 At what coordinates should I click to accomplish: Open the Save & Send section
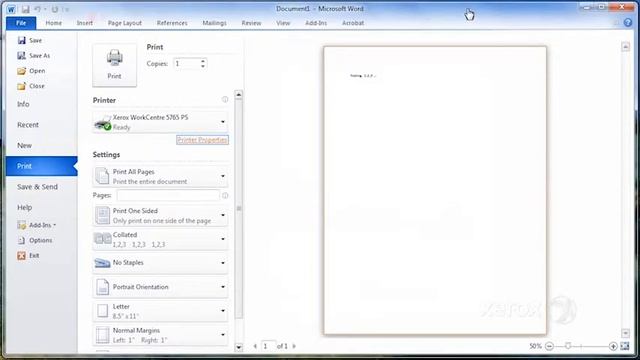tap(38, 187)
